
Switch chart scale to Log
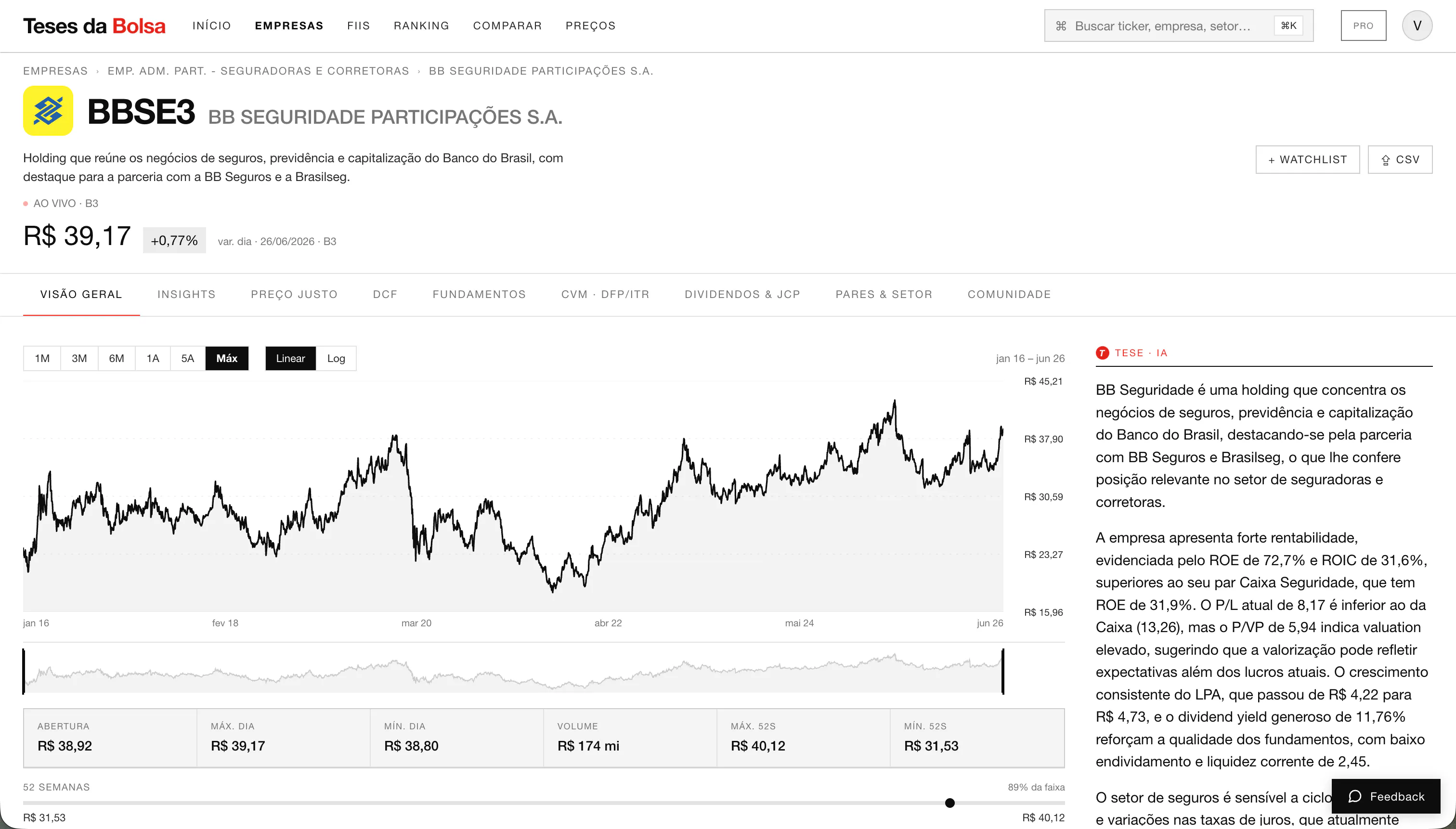(x=336, y=358)
